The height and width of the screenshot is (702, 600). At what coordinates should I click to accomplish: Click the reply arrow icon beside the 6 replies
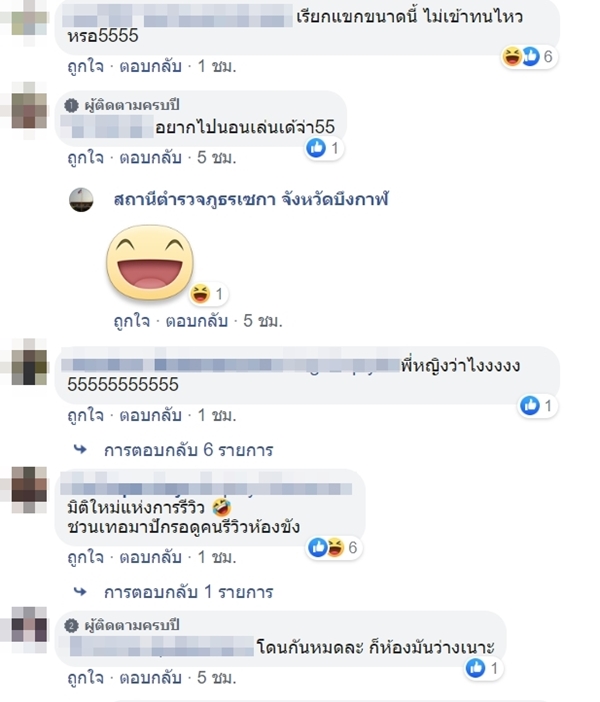[x=80, y=449]
